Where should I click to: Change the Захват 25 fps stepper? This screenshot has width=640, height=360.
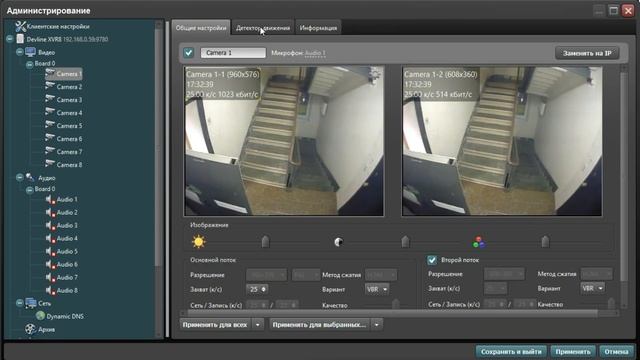click(x=257, y=289)
